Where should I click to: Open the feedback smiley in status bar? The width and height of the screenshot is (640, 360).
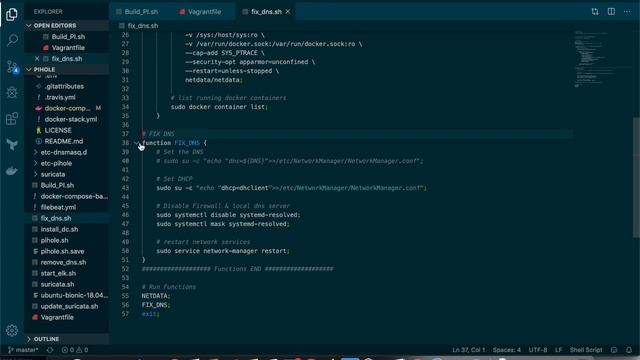614,350
